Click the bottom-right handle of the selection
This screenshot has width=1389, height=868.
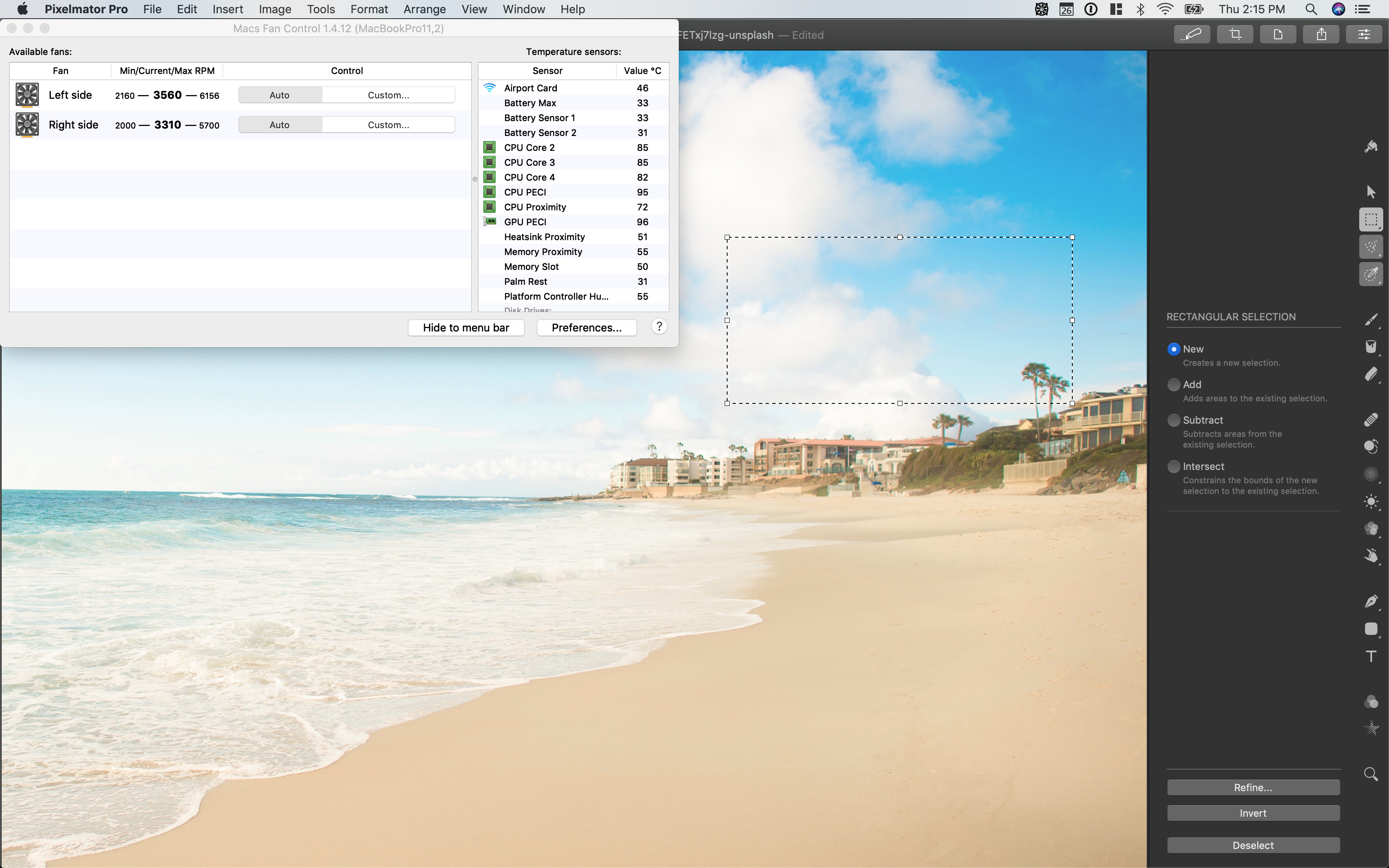point(1072,403)
